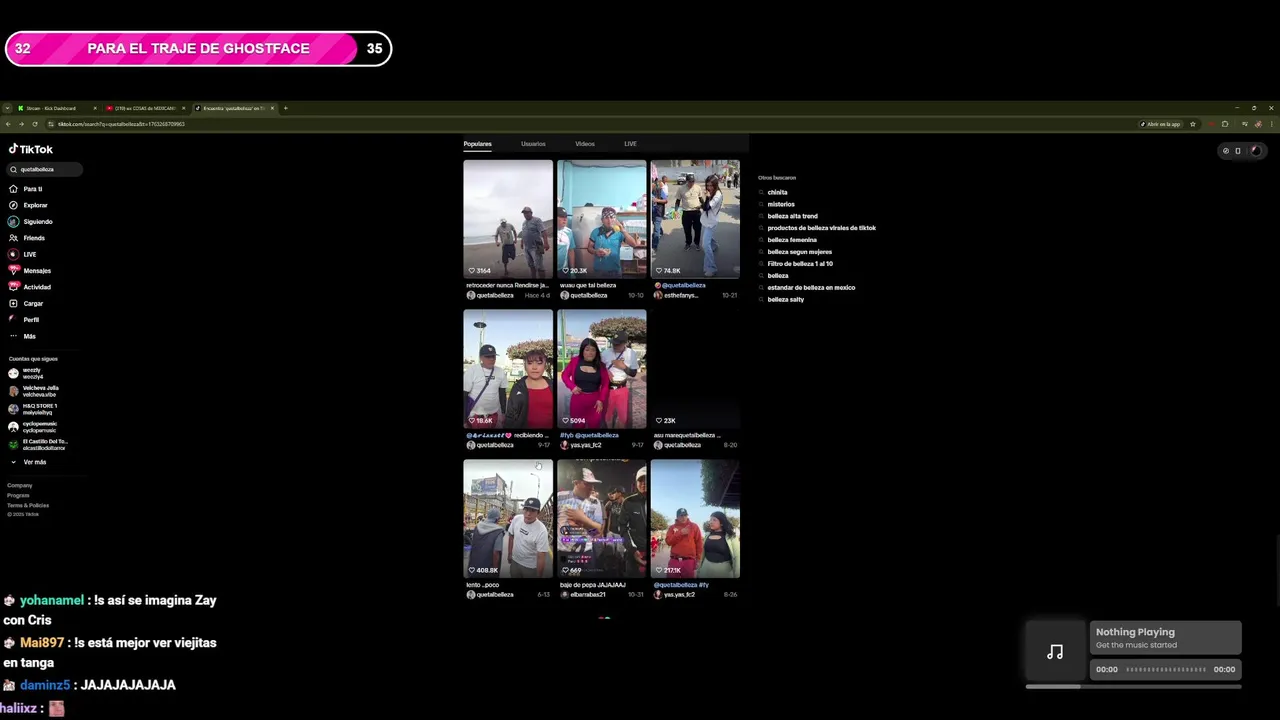This screenshot has height=720, width=1280.
Task: Select the belleza segun mujeres suggestion
Action: [x=799, y=252]
